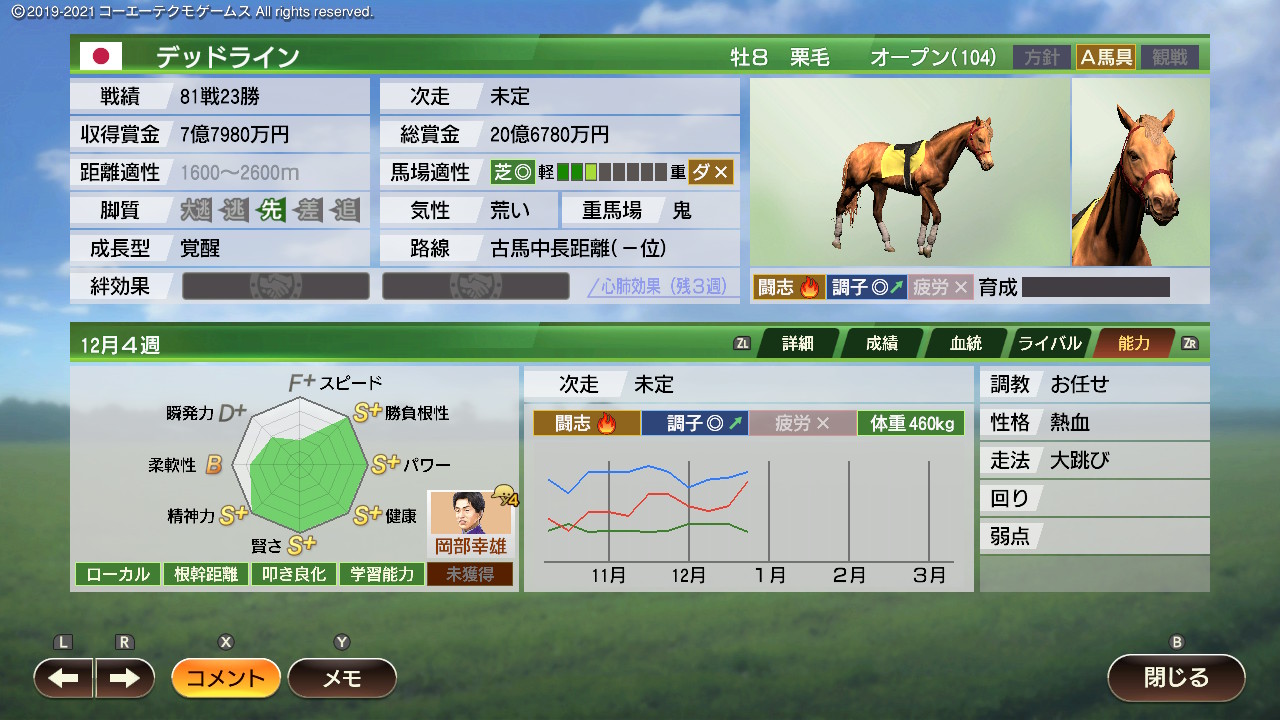Click jockey 岡部幸雄's portrait
Screen dimensions: 1280x720
pos(469,514)
